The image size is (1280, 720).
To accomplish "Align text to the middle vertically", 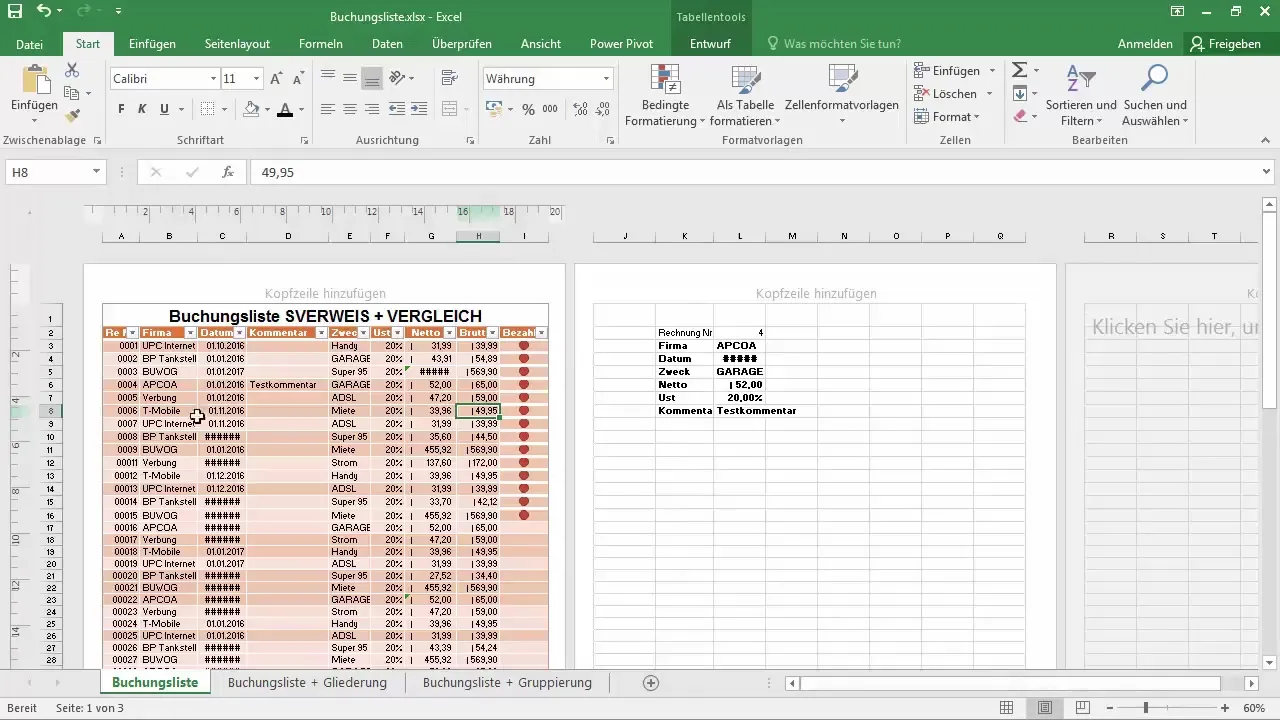I will (x=349, y=78).
